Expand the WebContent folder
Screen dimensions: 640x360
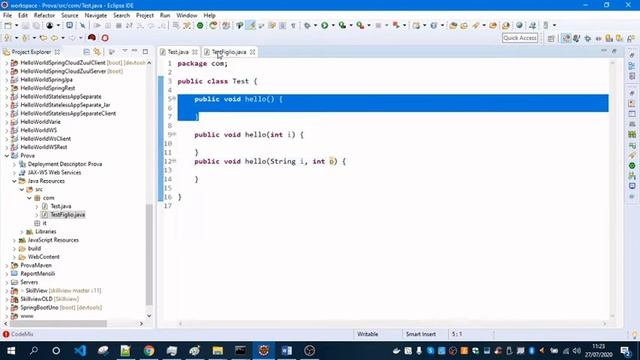click(14, 257)
